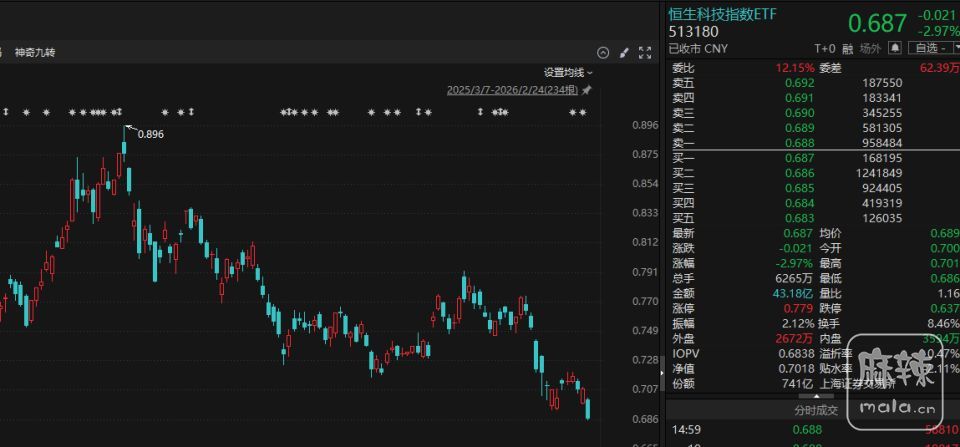Click the bell alert icon
The width and height of the screenshot is (960, 447).
point(895,47)
